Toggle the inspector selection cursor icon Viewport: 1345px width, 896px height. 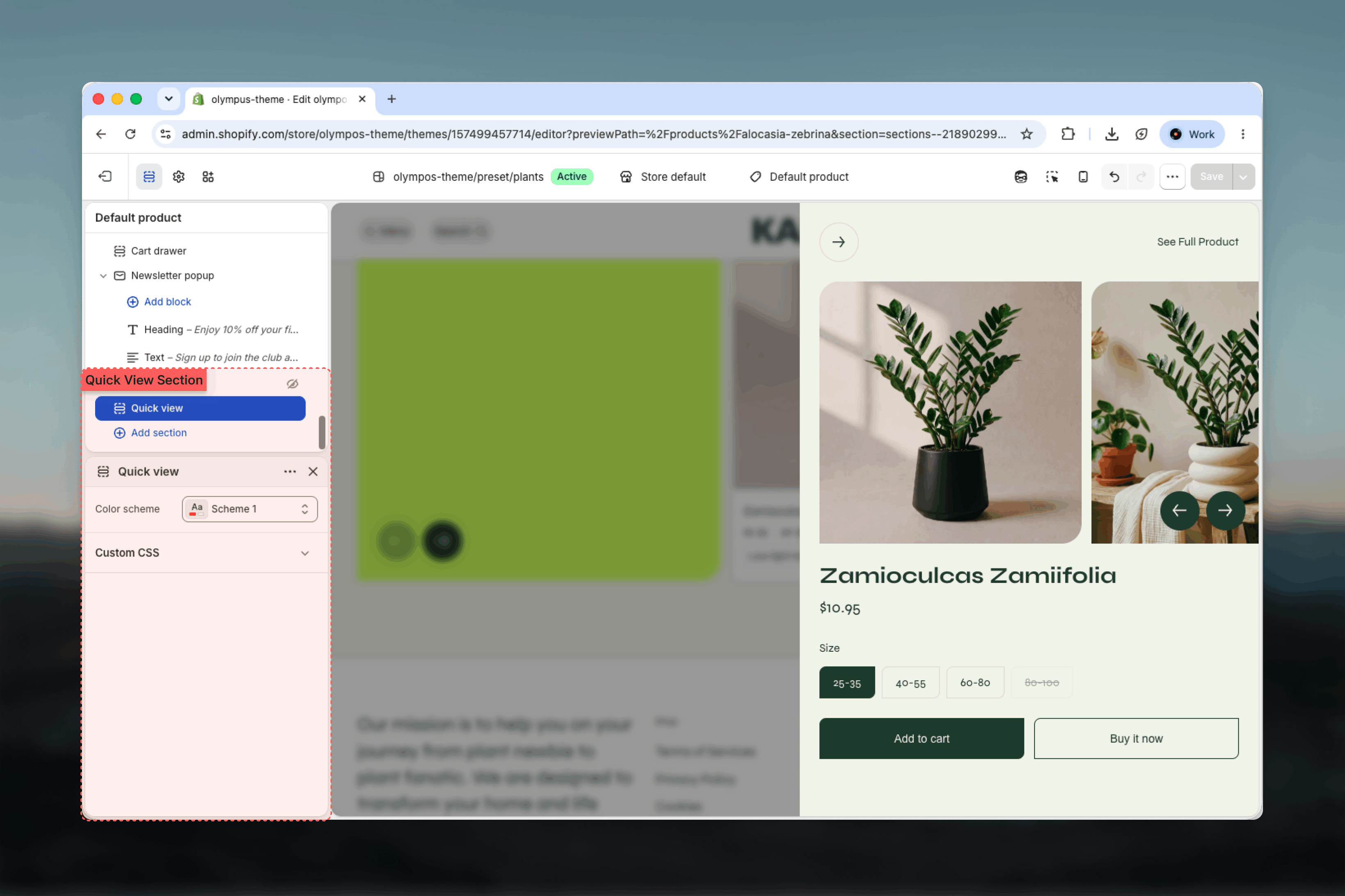pyautogui.click(x=1052, y=177)
